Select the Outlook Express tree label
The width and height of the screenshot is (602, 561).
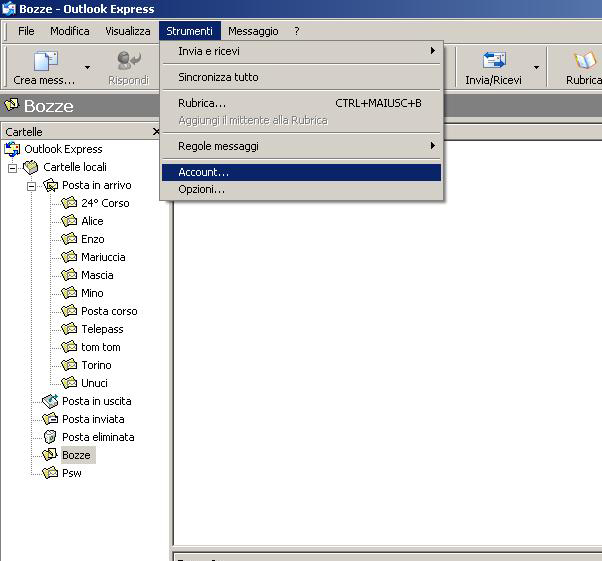[63, 149]
